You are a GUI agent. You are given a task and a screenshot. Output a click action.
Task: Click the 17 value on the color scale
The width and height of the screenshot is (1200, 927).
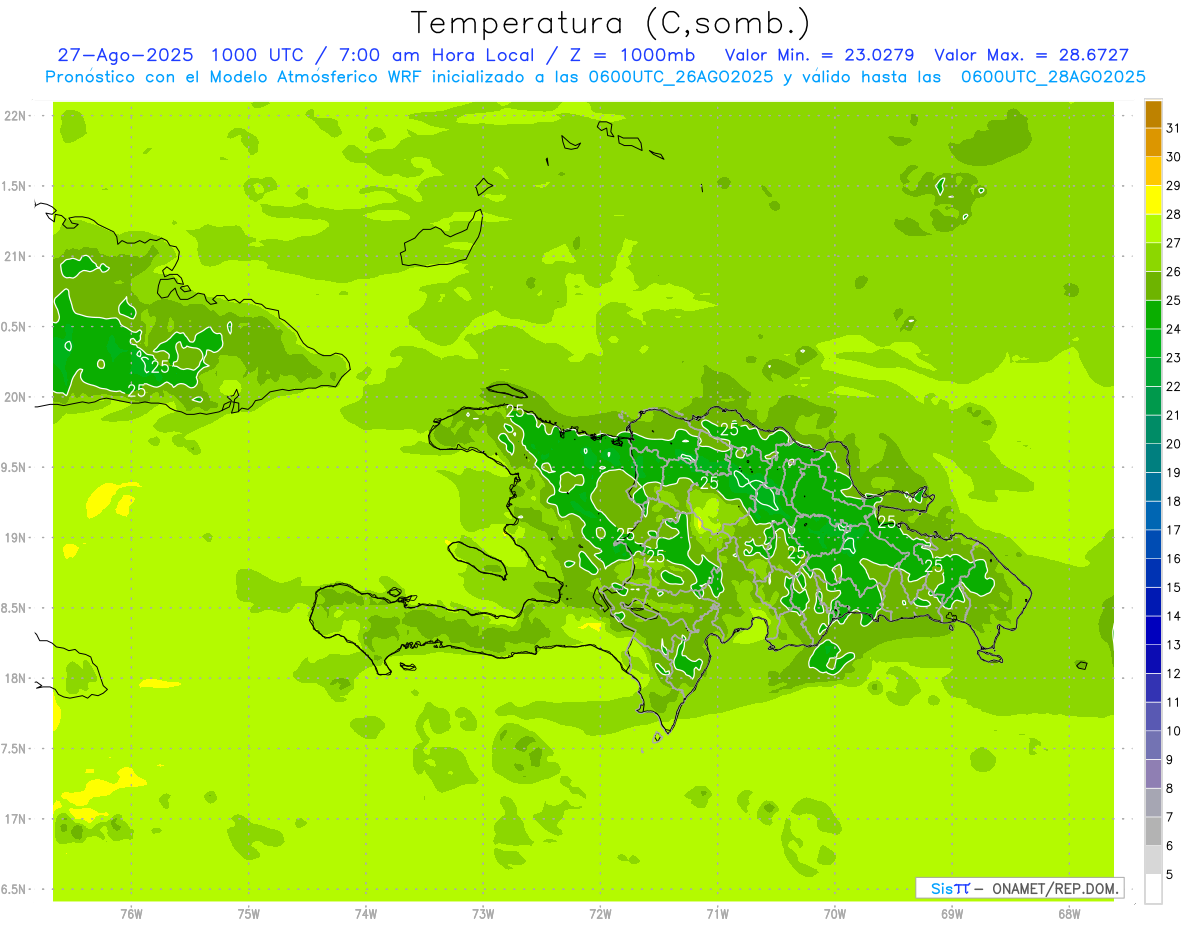point(1174,530)
